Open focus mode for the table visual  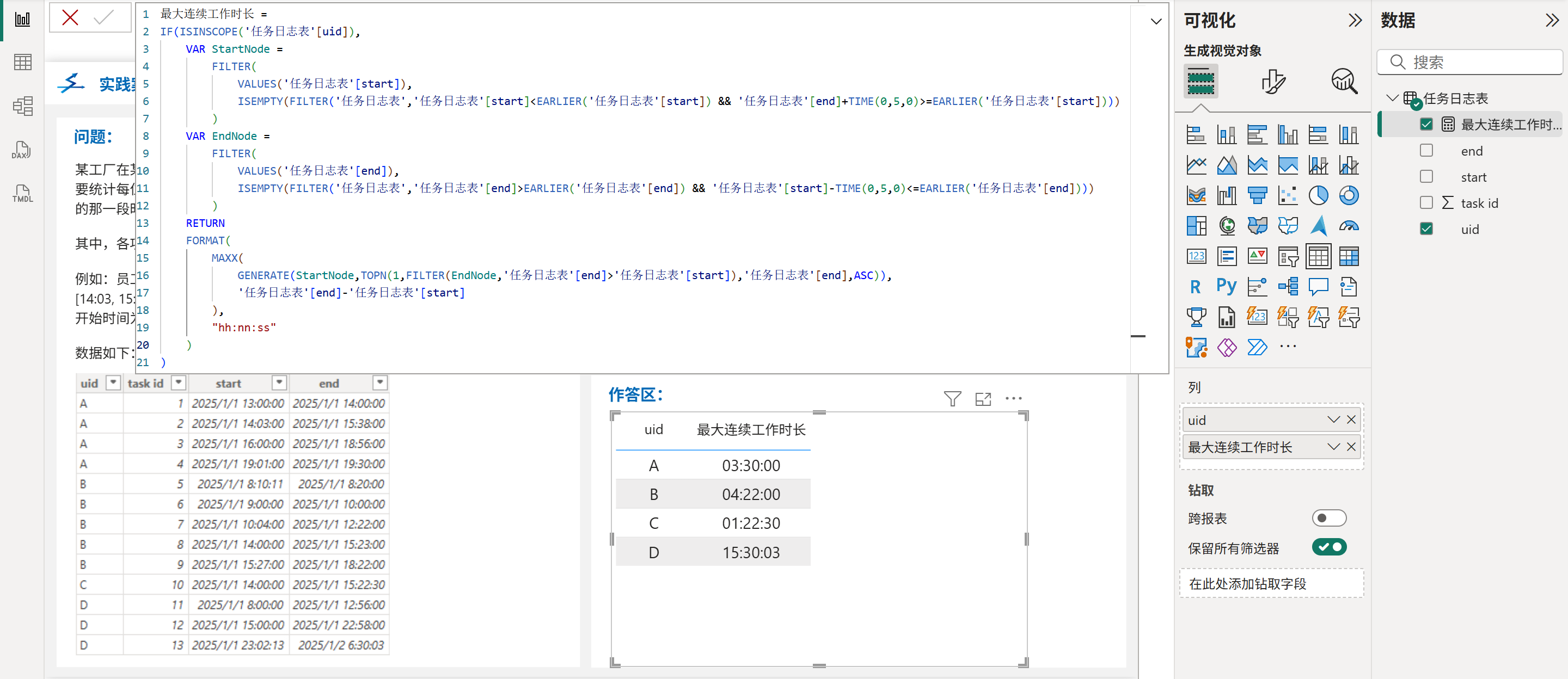coord(982,398)
